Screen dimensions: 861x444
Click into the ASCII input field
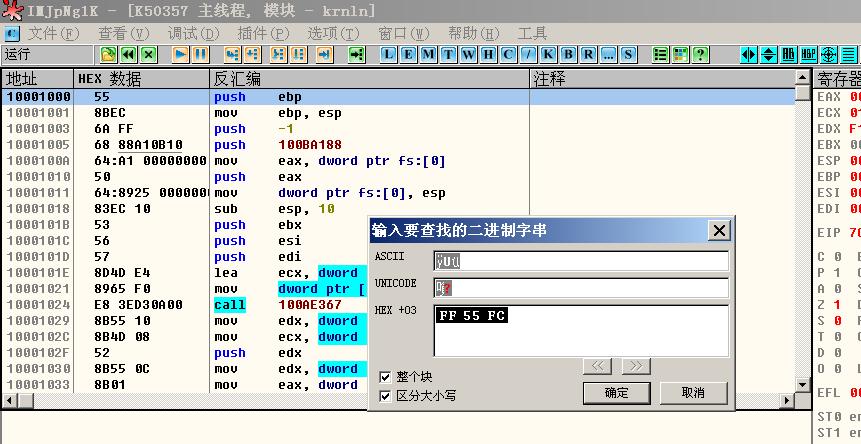(x=581, y=261)
